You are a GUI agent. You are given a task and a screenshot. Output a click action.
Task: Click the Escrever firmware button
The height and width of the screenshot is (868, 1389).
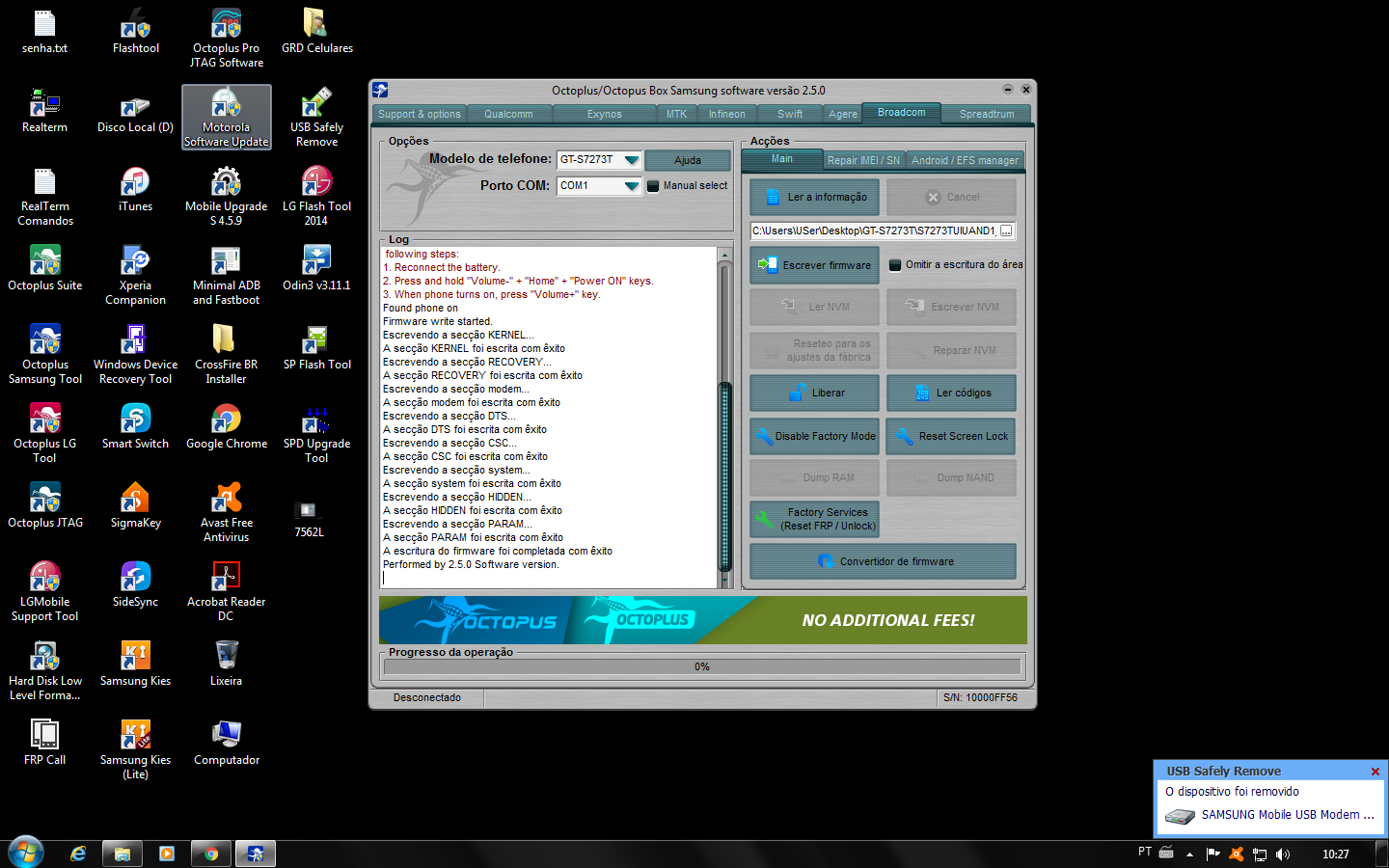[815, 265]
